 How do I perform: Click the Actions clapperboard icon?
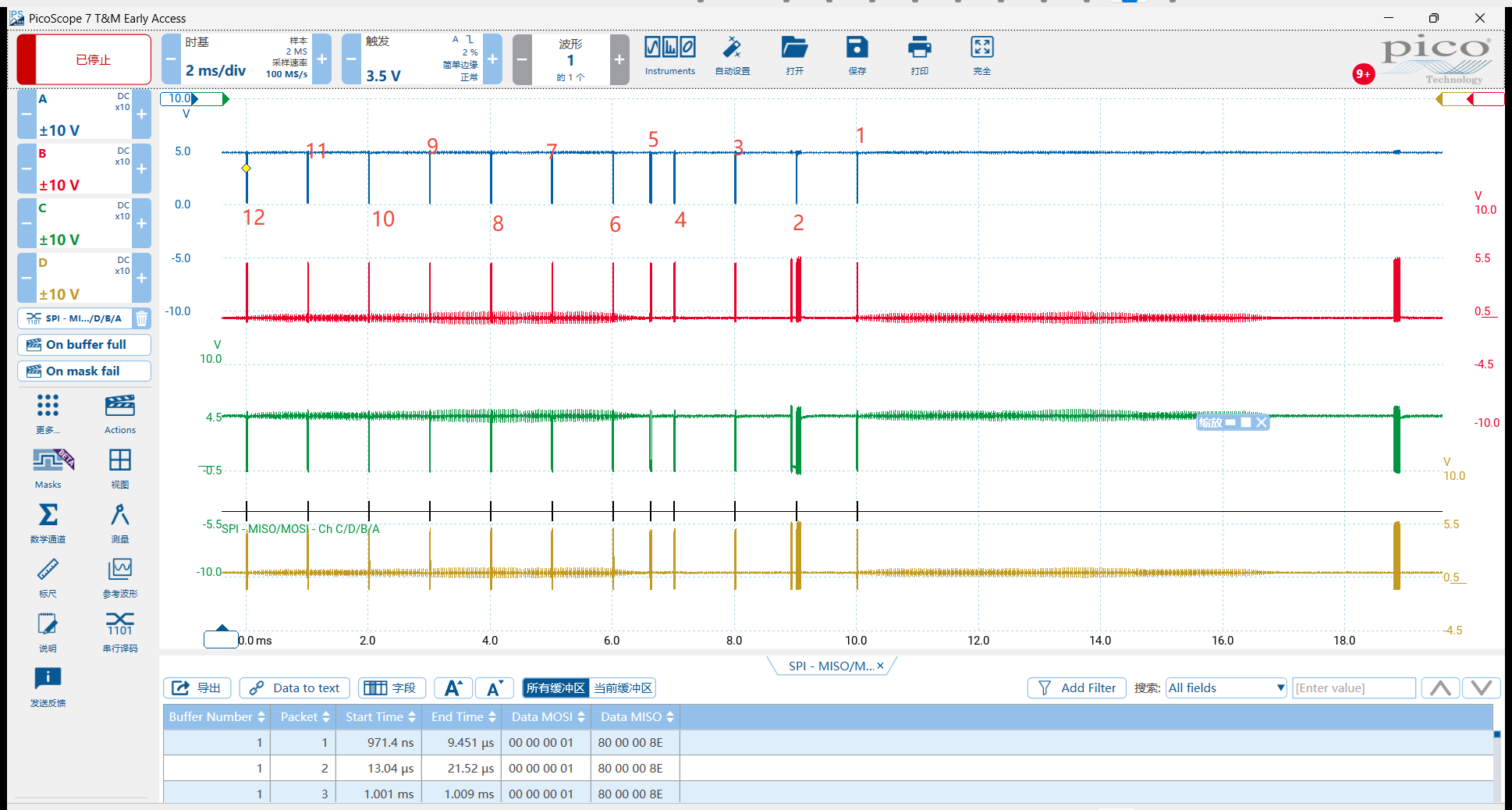point(119,406)
